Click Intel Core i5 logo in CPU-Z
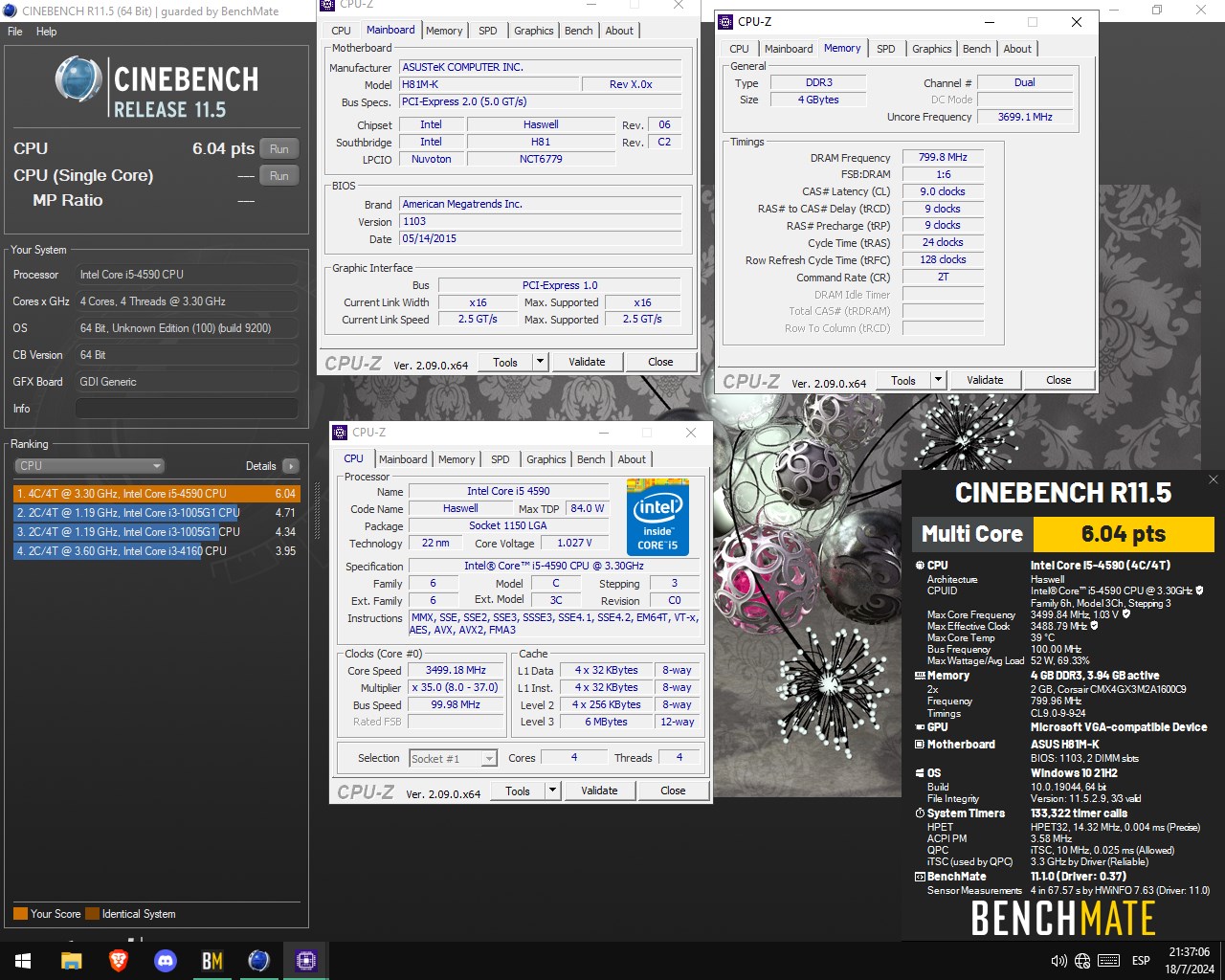Screen dimensions: 1225x980 [x=657, y=516]
